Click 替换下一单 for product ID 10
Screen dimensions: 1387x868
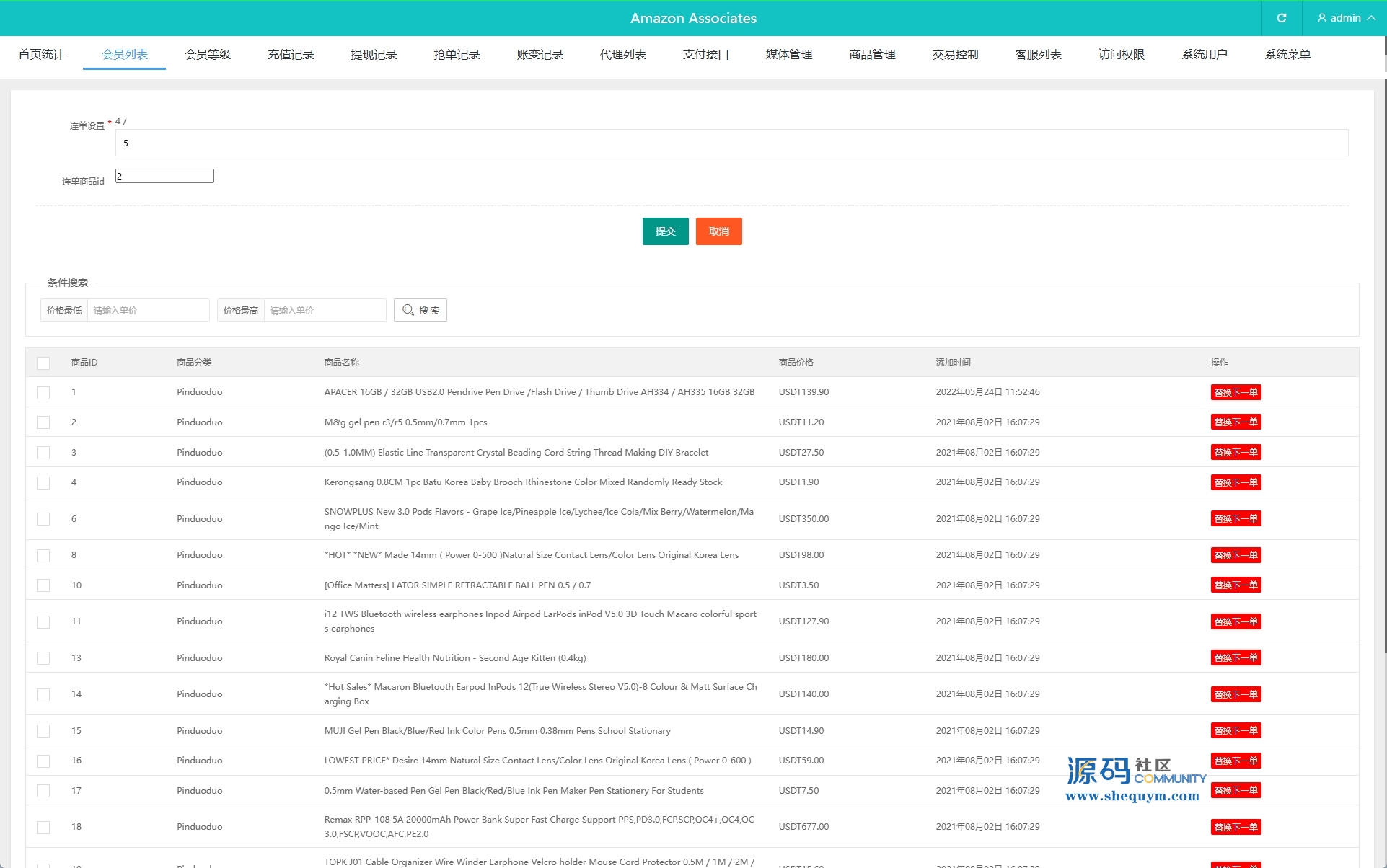tap(1236, 585)
